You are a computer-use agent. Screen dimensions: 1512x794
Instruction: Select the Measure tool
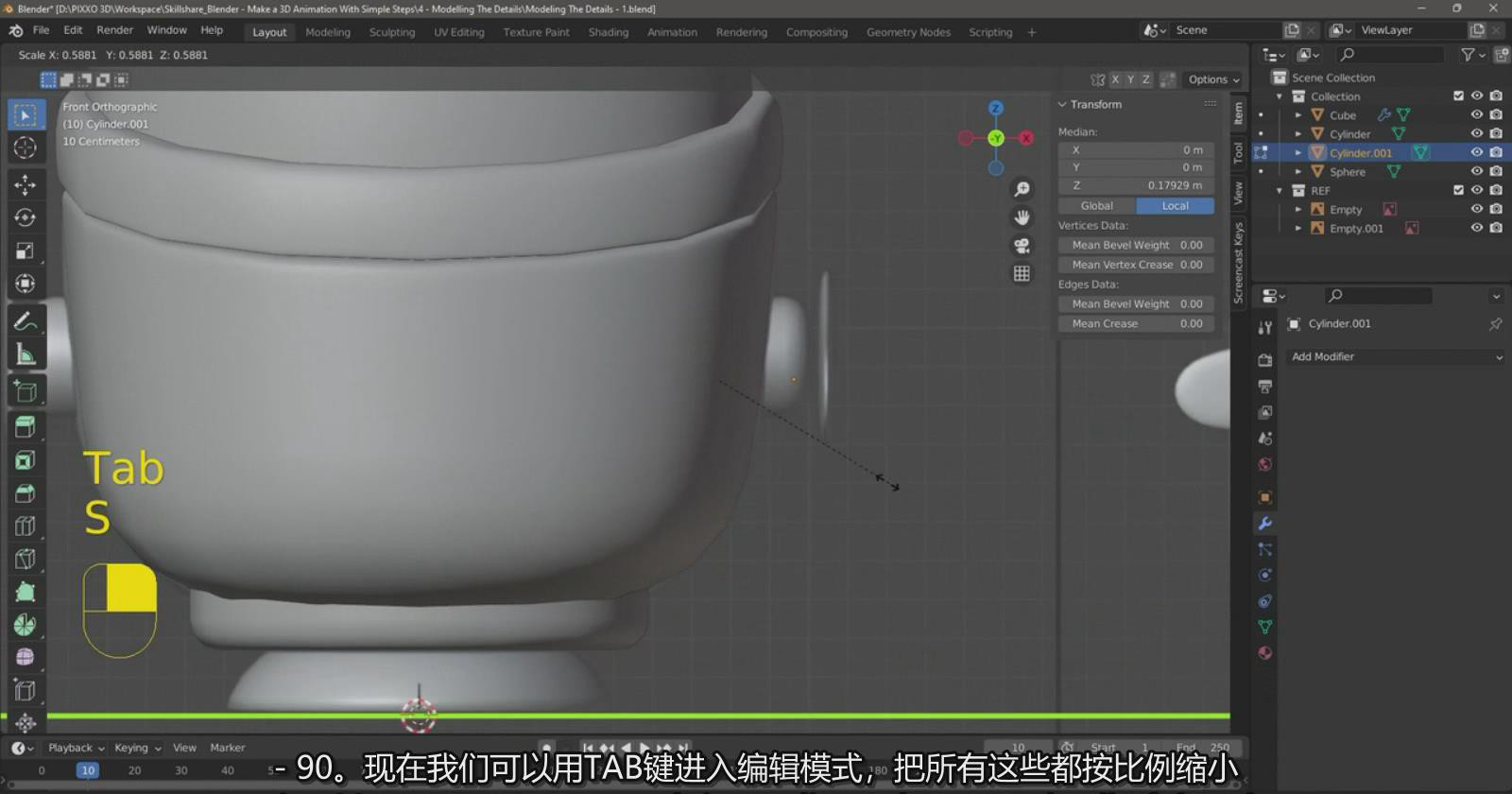tap(26, 354)
